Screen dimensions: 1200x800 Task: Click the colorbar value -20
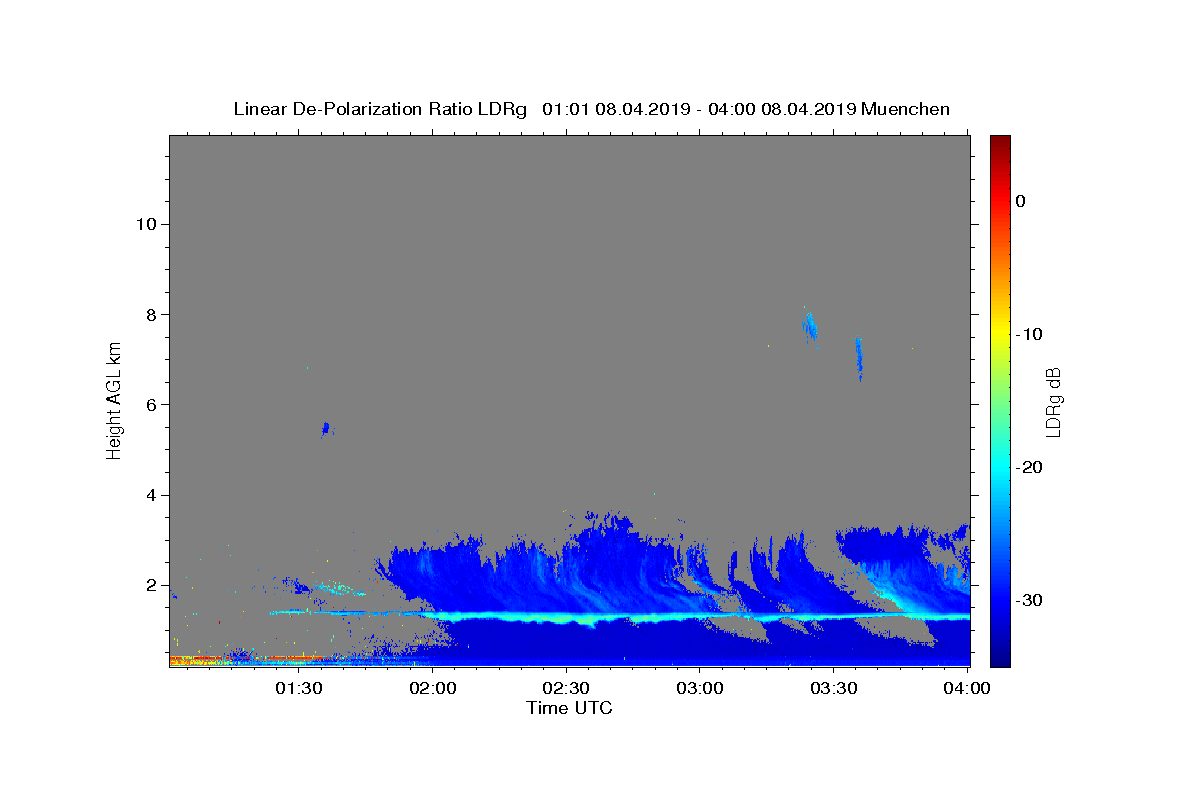(1029, 467)
